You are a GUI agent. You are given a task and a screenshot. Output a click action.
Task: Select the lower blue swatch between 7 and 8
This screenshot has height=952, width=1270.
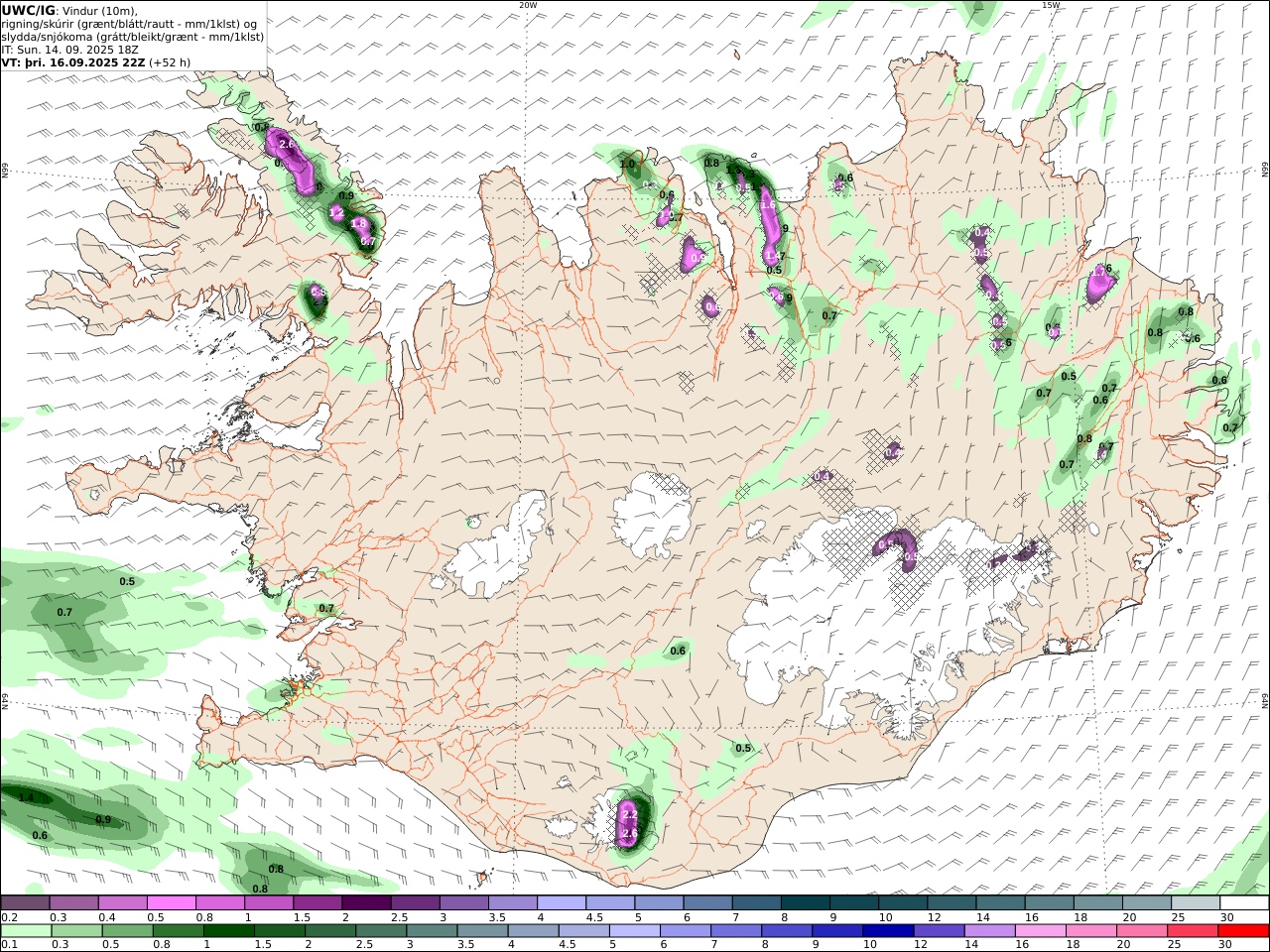tap(735, 930)
